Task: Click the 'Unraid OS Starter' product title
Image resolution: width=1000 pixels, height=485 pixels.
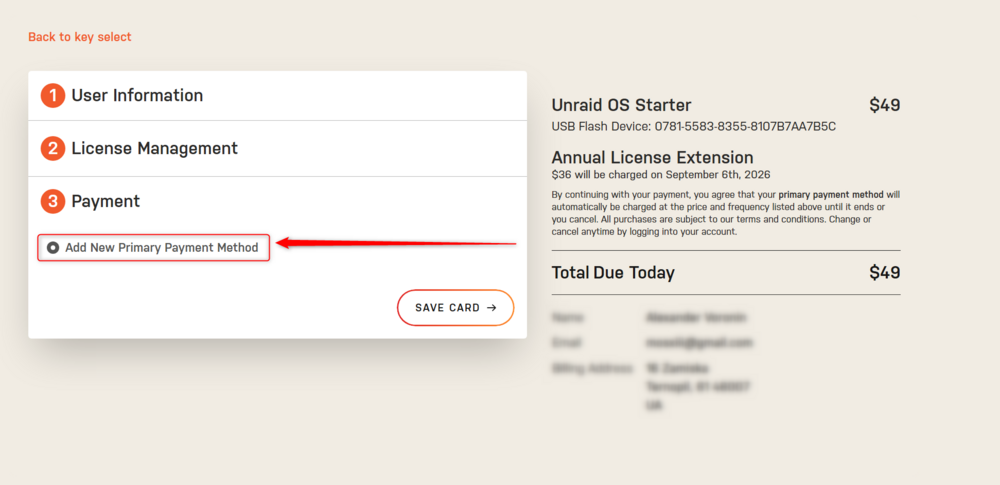Action: tap(621, 105)
